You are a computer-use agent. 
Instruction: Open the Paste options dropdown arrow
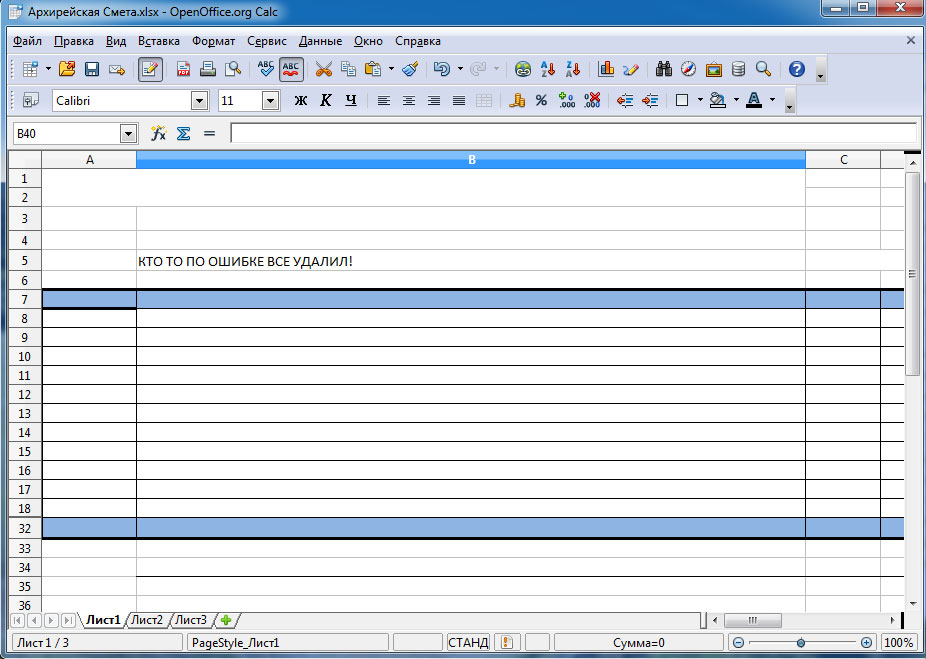coord(391,70)
